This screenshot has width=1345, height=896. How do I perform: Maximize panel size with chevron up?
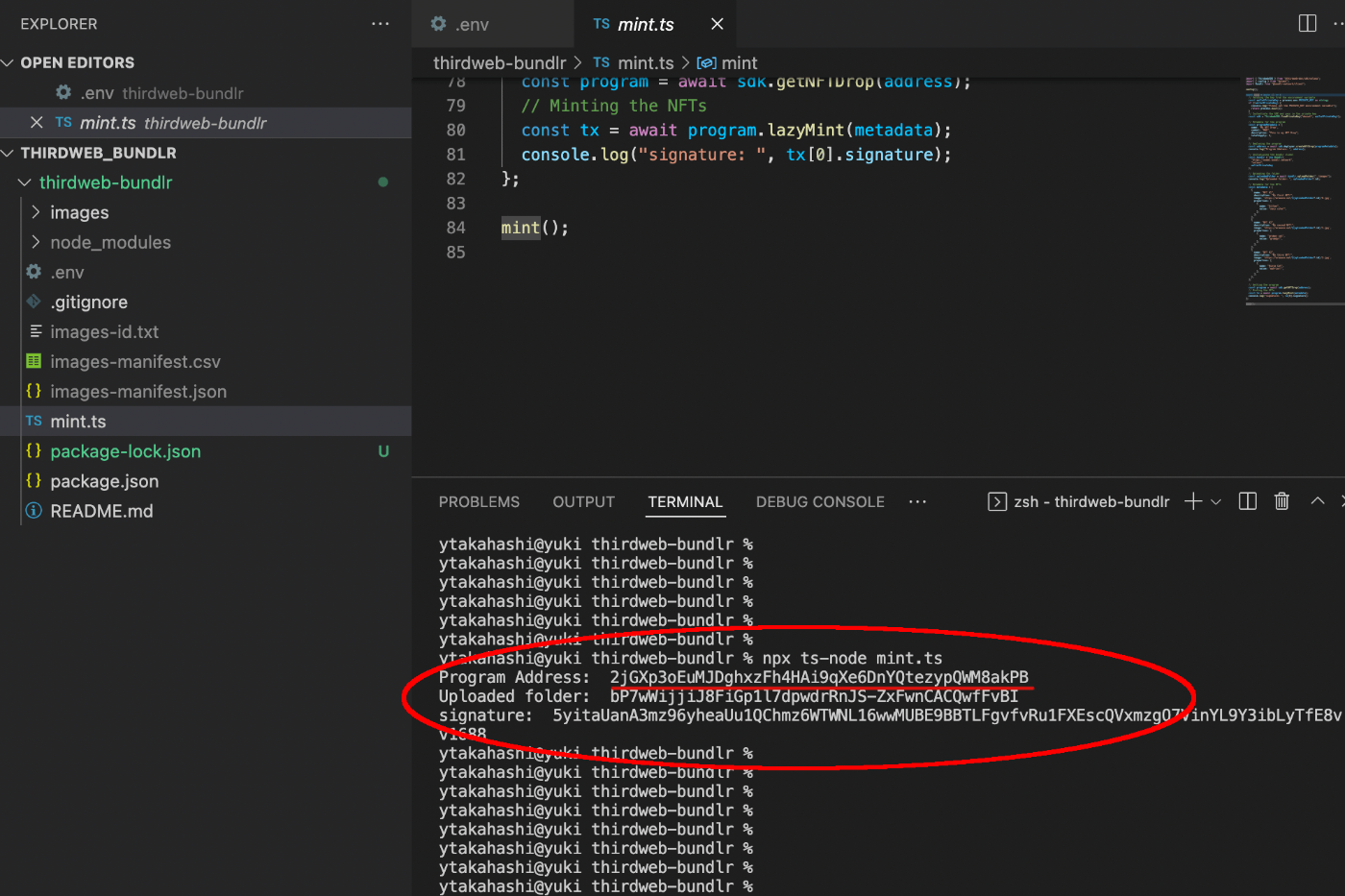tap(1317, 501)
